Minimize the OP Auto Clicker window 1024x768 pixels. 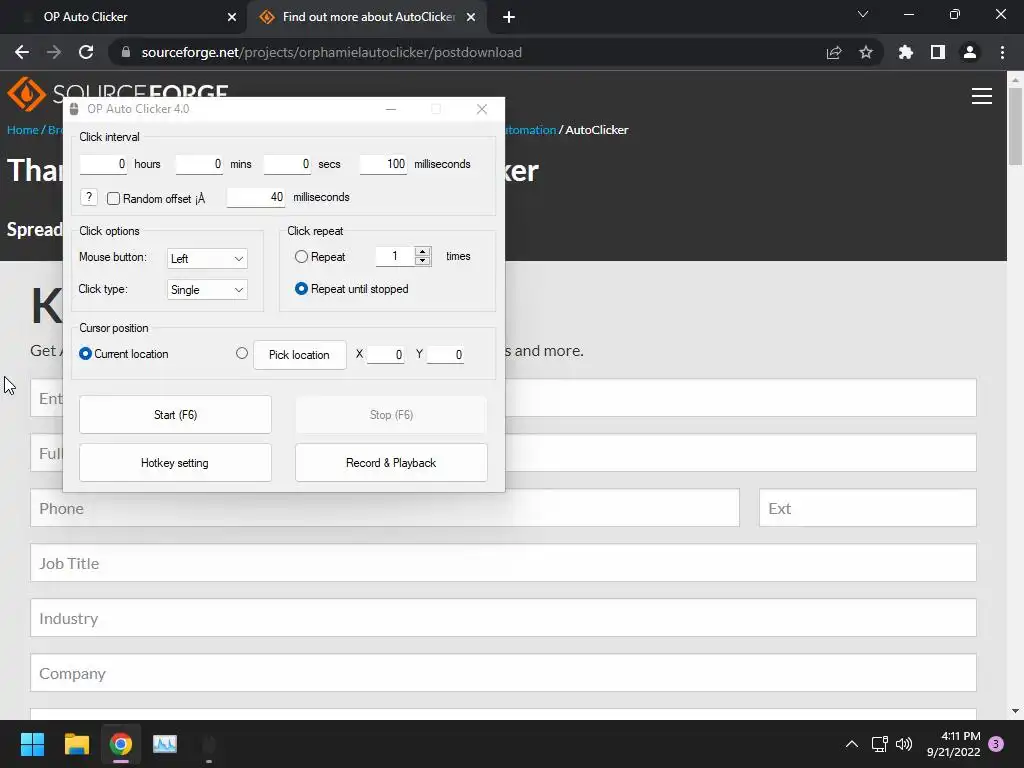point(391,109)
